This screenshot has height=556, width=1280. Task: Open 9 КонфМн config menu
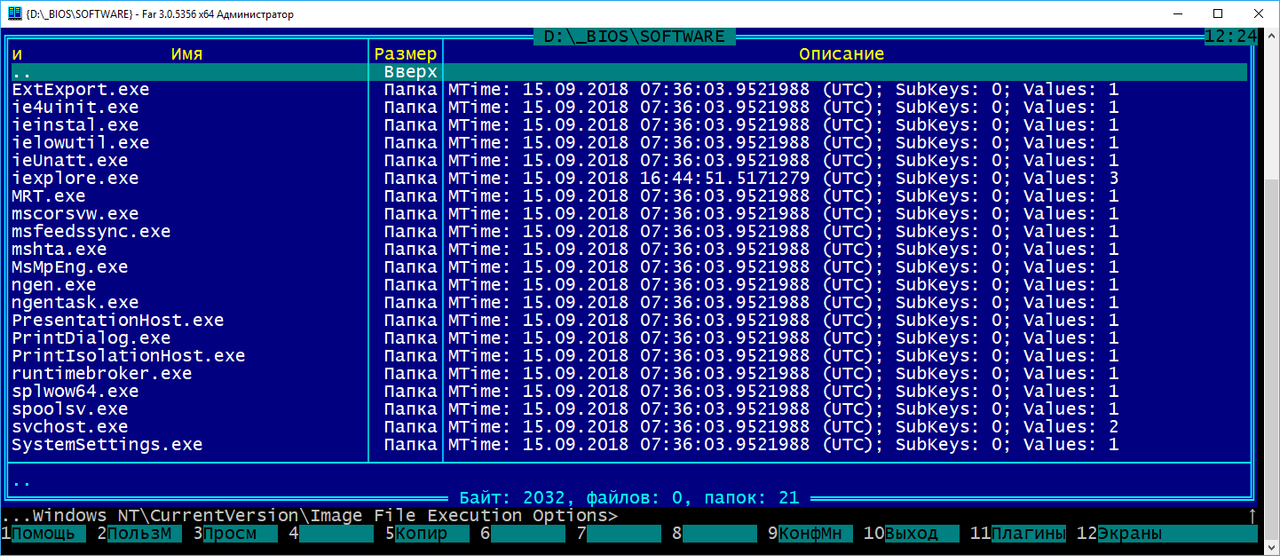(811, 534)
